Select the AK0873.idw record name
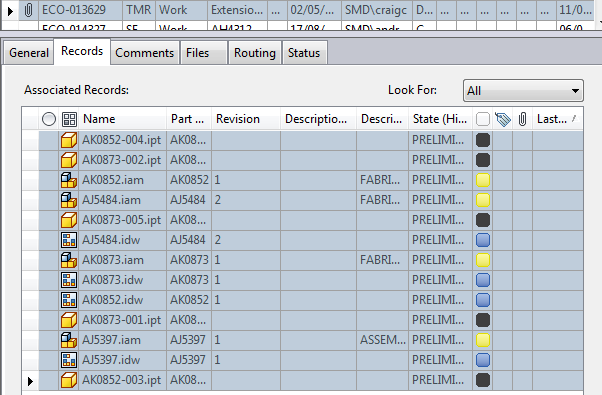 click(112, 280)
